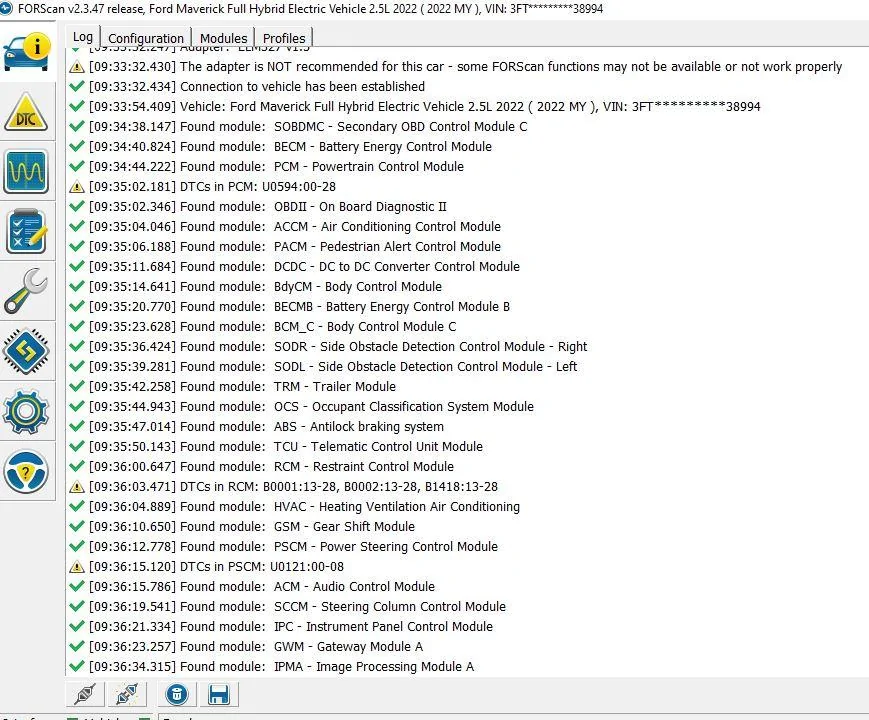Open the checklist tests section icon

tap(26, 232)
